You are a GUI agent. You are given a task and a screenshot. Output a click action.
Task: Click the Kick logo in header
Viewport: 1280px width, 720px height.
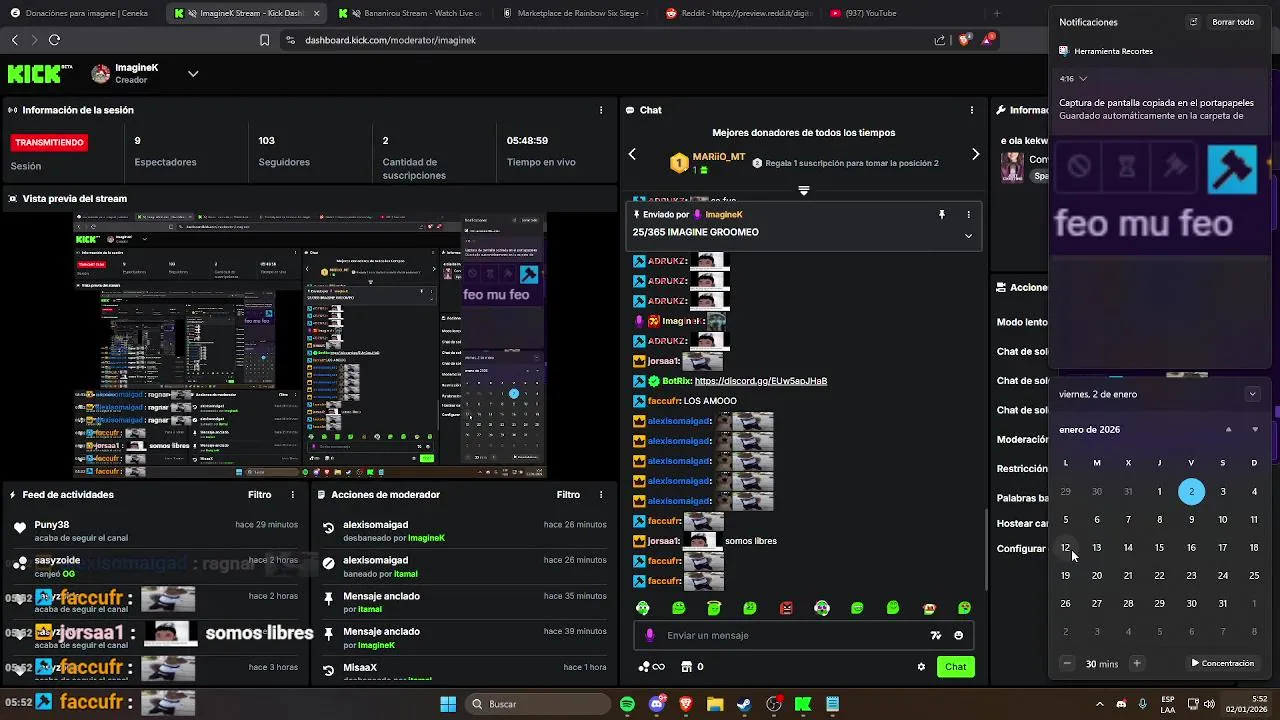click(x=40, y=73)
